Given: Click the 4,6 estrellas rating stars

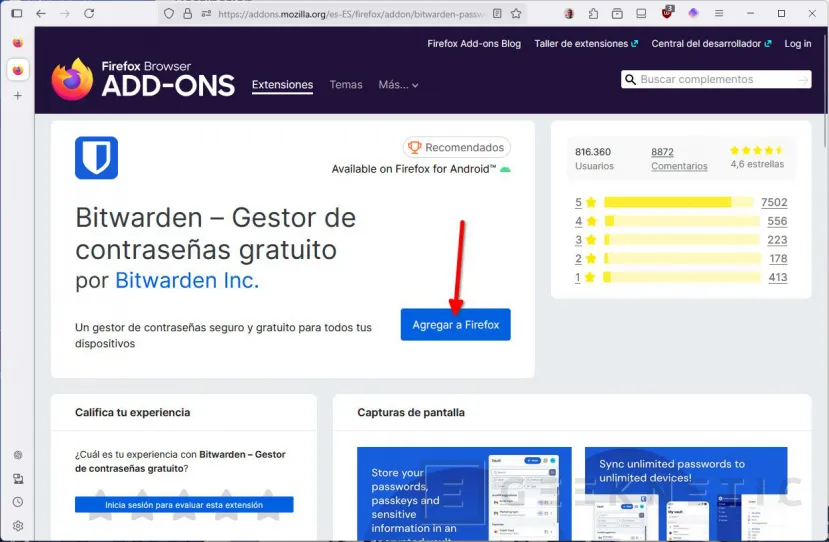Looking at the screenshot, I should coord(757,150).
